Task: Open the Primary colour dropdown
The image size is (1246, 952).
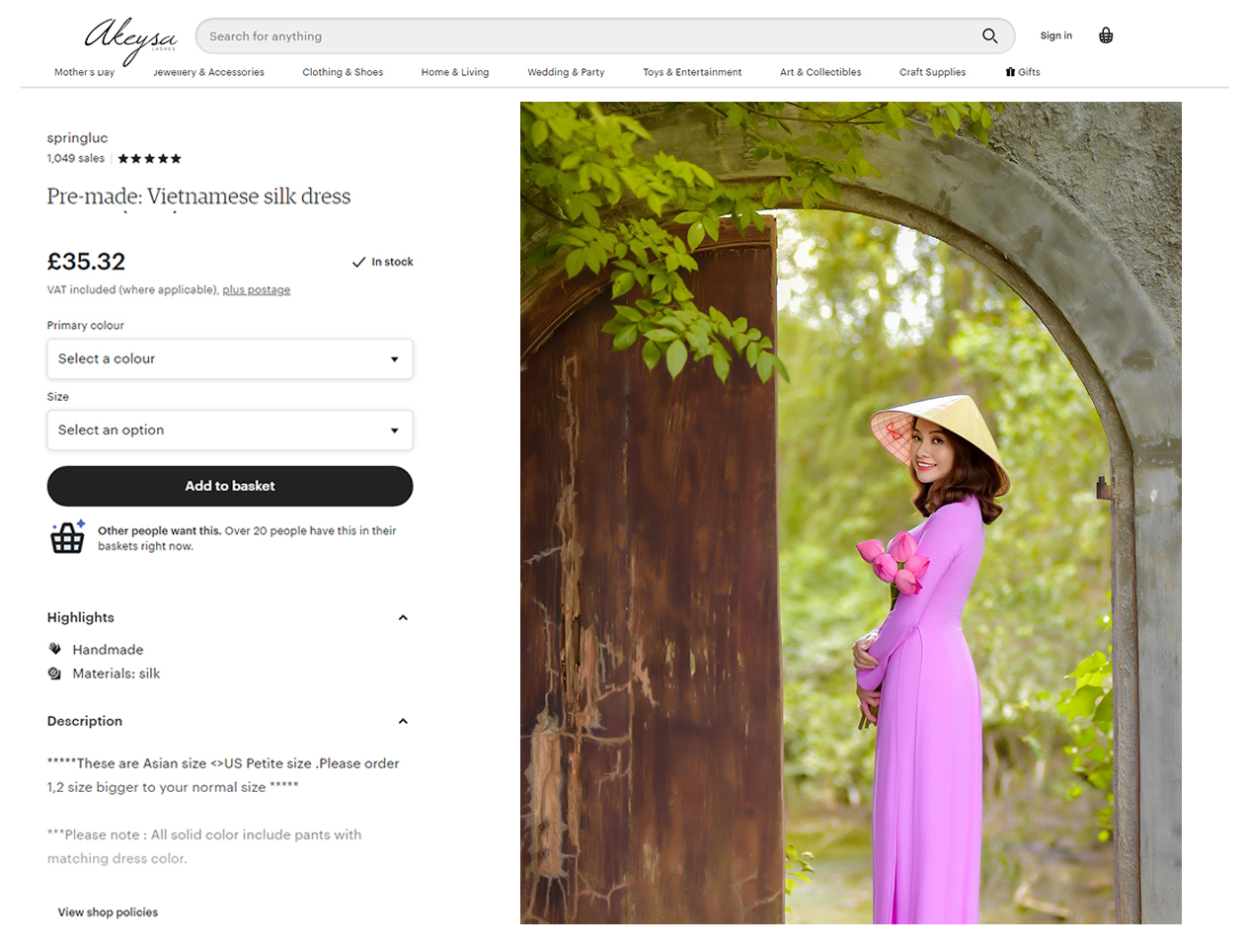Action: 229,358
